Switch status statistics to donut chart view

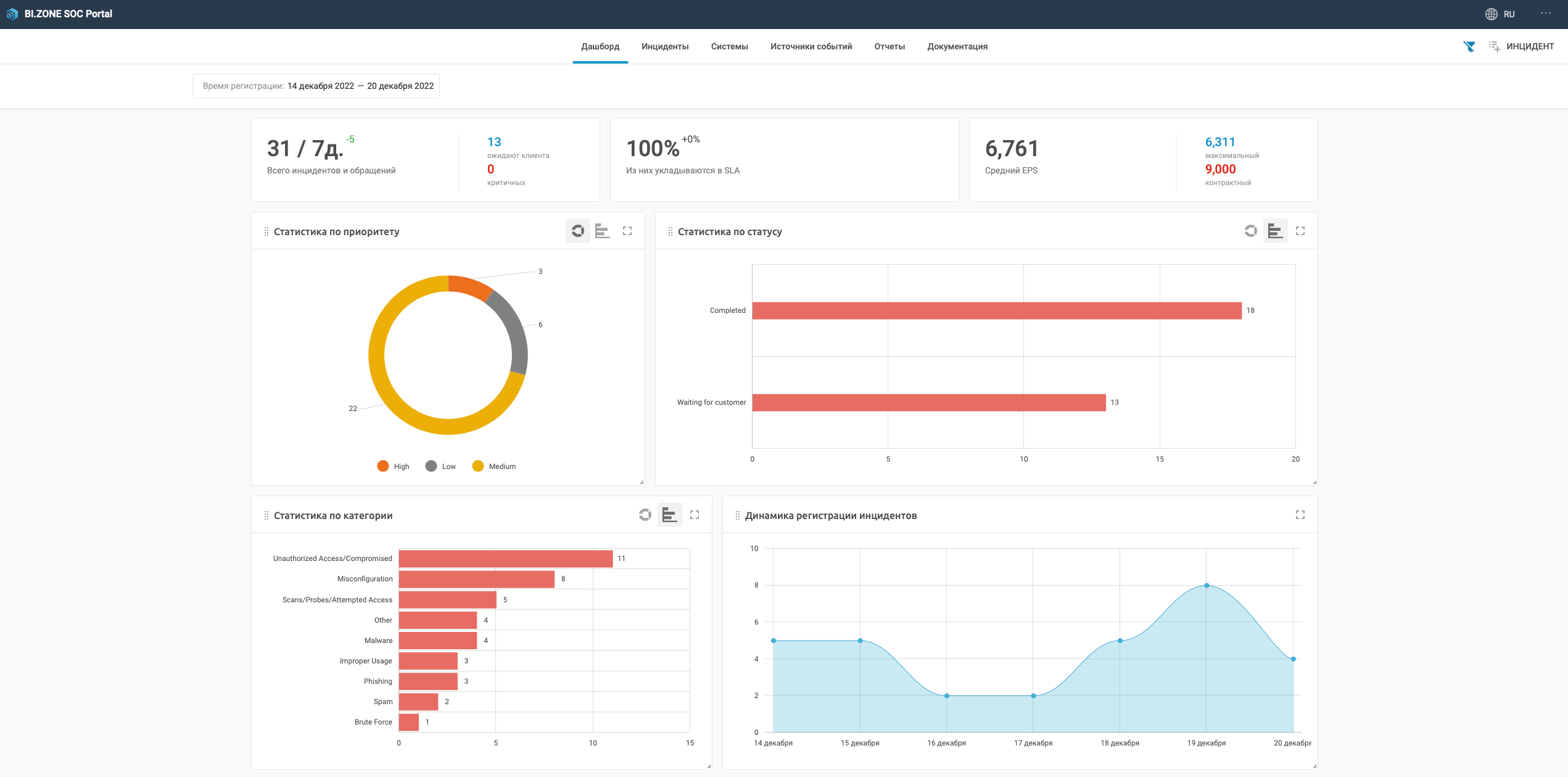1250,231
